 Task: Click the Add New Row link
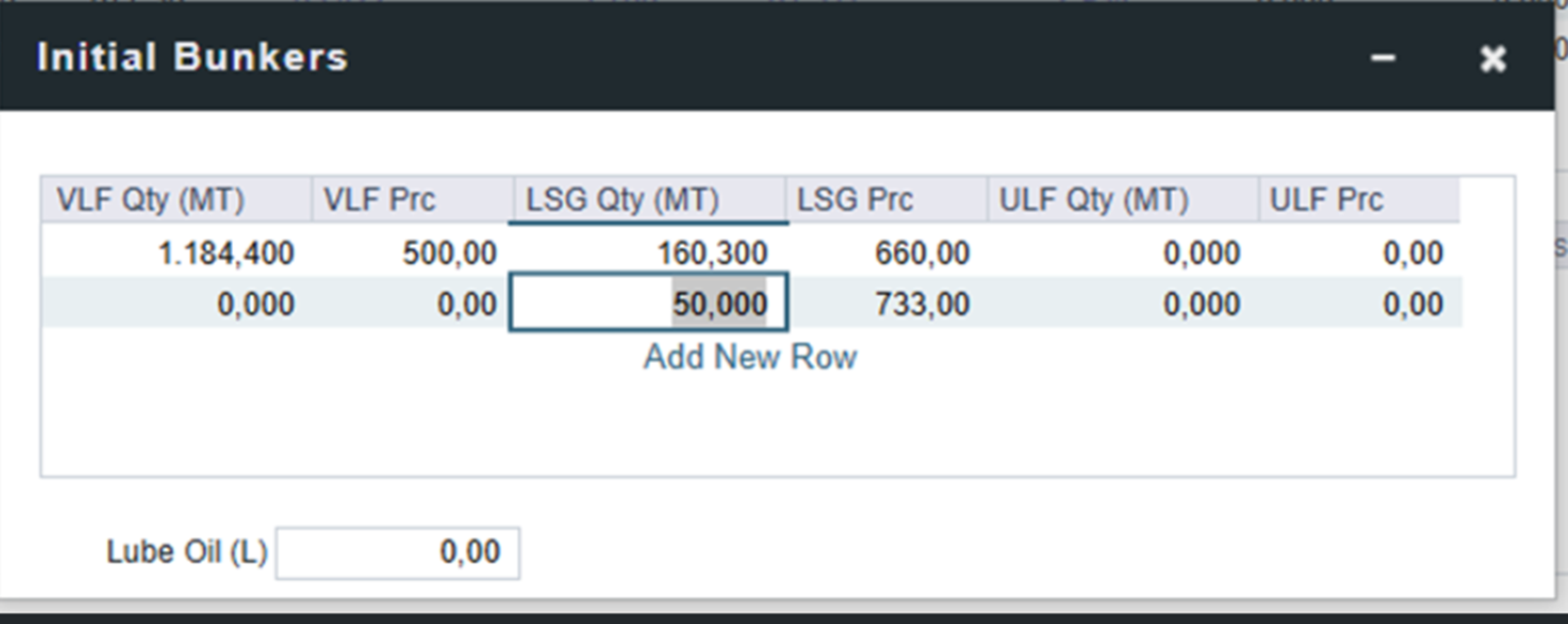750,357
